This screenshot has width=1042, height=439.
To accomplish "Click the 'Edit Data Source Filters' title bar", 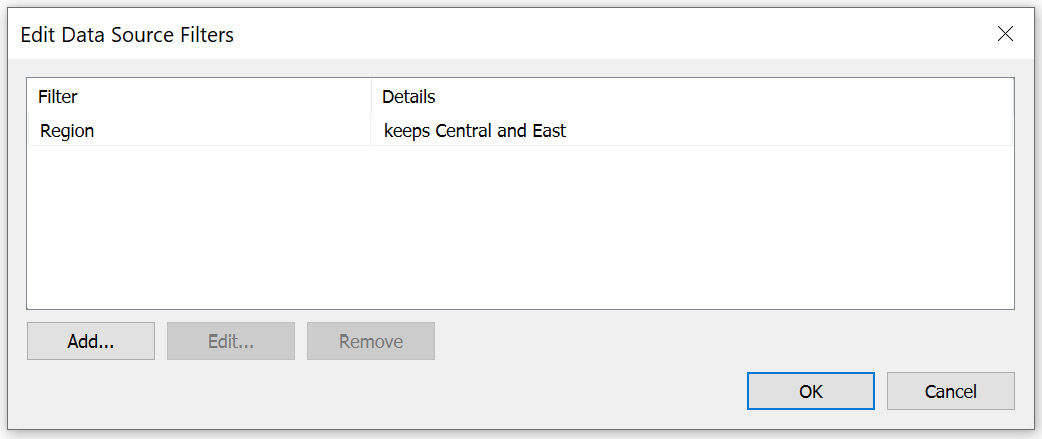I will (498, 35).
